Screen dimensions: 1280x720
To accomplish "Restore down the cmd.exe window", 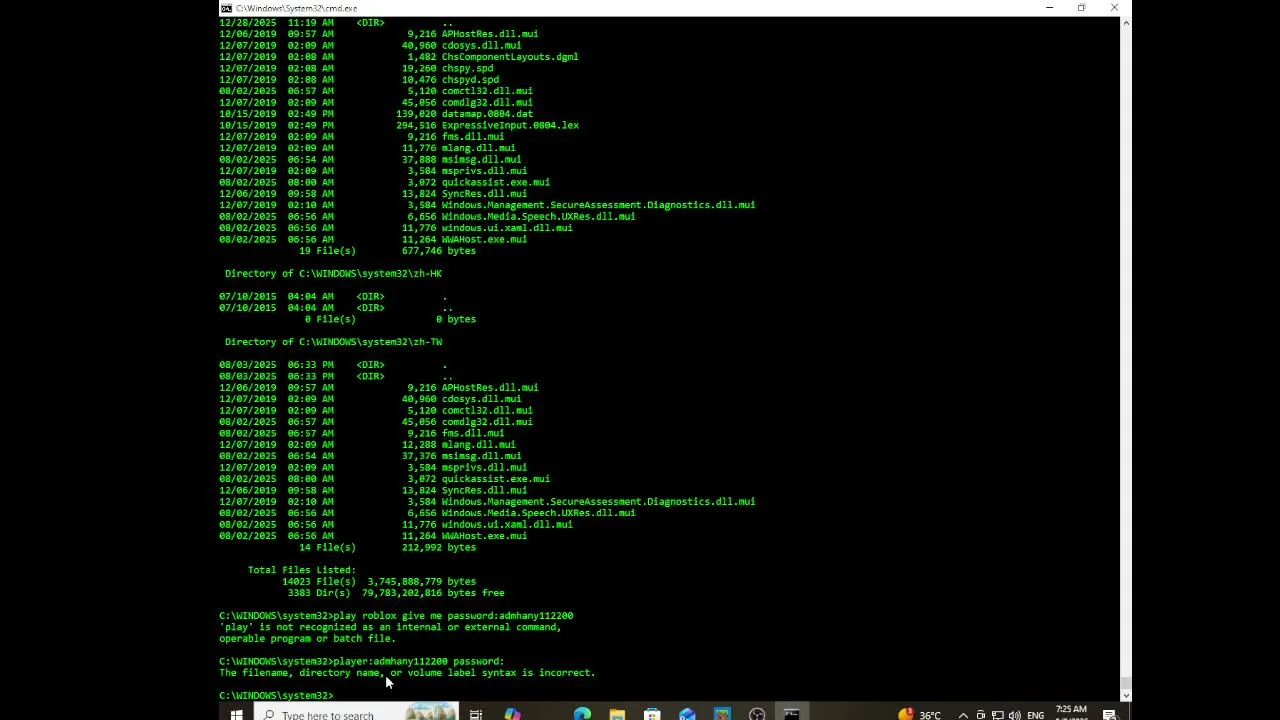I will (1081, 8).
